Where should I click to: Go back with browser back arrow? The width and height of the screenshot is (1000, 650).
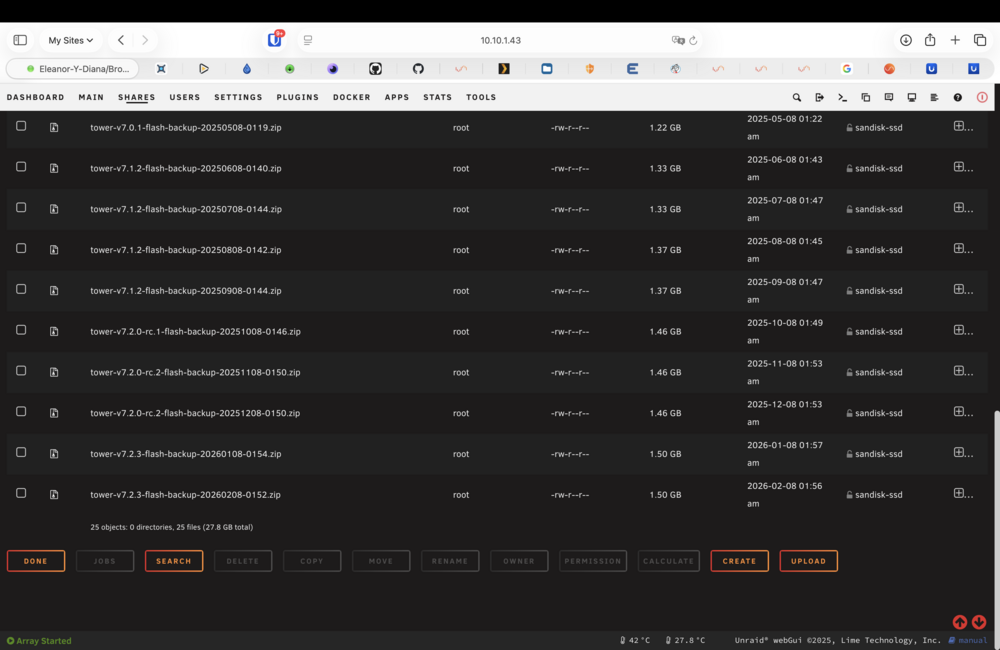click(x=121, y=40)
